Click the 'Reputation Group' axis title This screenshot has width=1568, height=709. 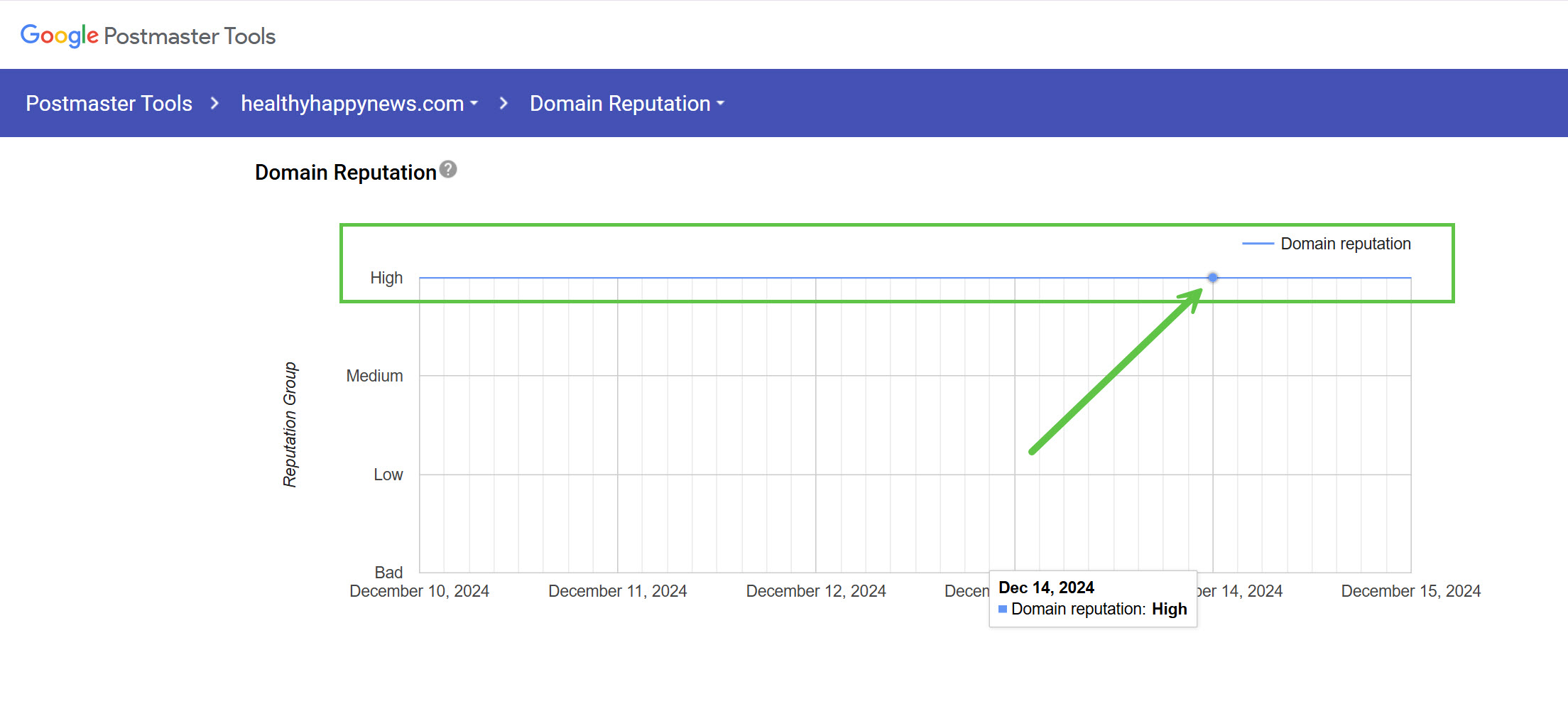pos(290,425)
